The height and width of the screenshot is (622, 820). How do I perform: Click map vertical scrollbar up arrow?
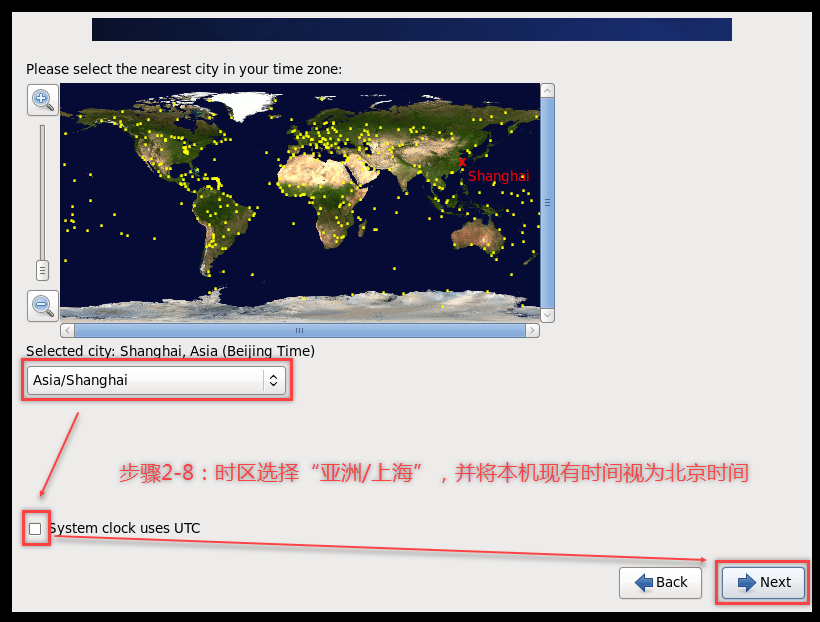(x=547, y=91)
